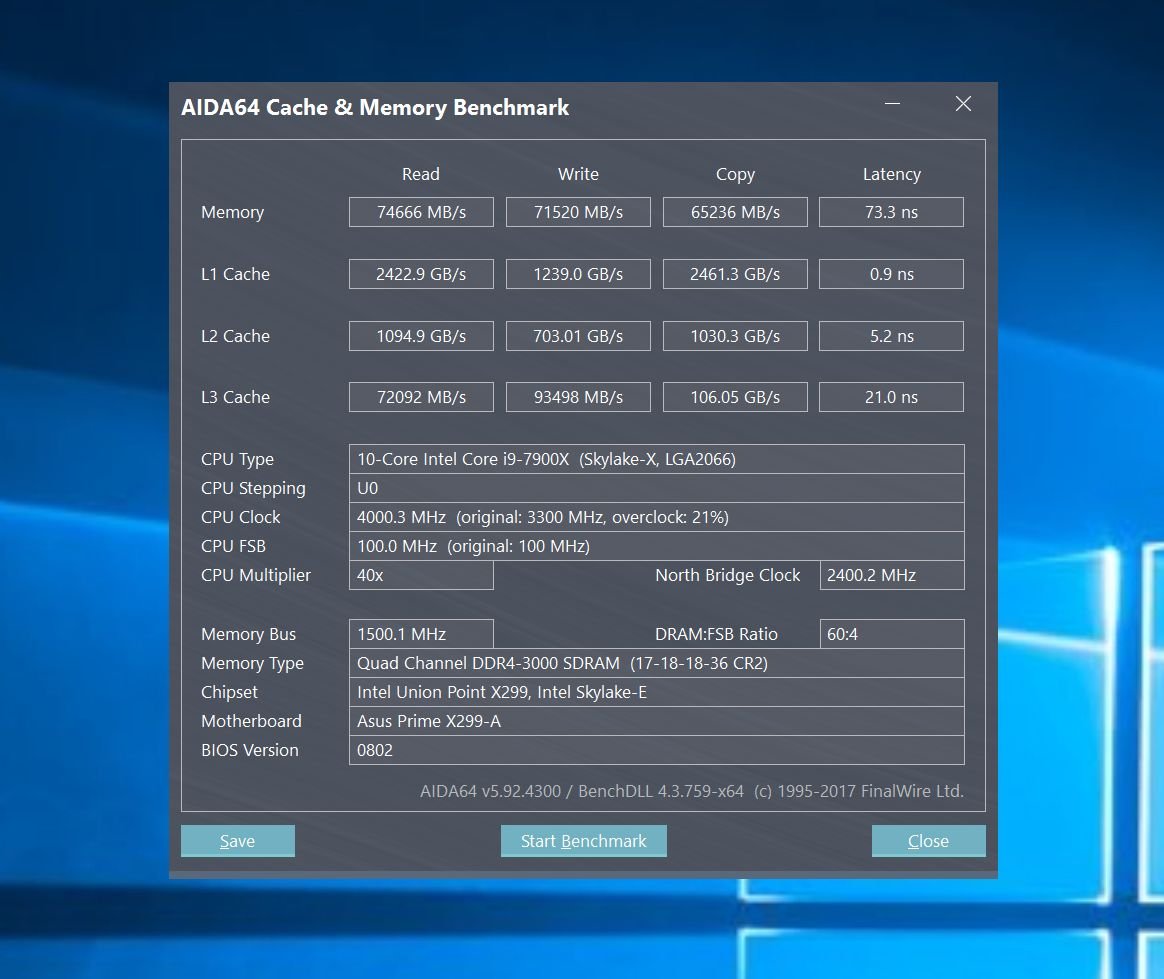The height and width of the screenshot is (979, 1164).
Task: Minimize the AIDA64 benchmark window
Action: pos(892,104)
